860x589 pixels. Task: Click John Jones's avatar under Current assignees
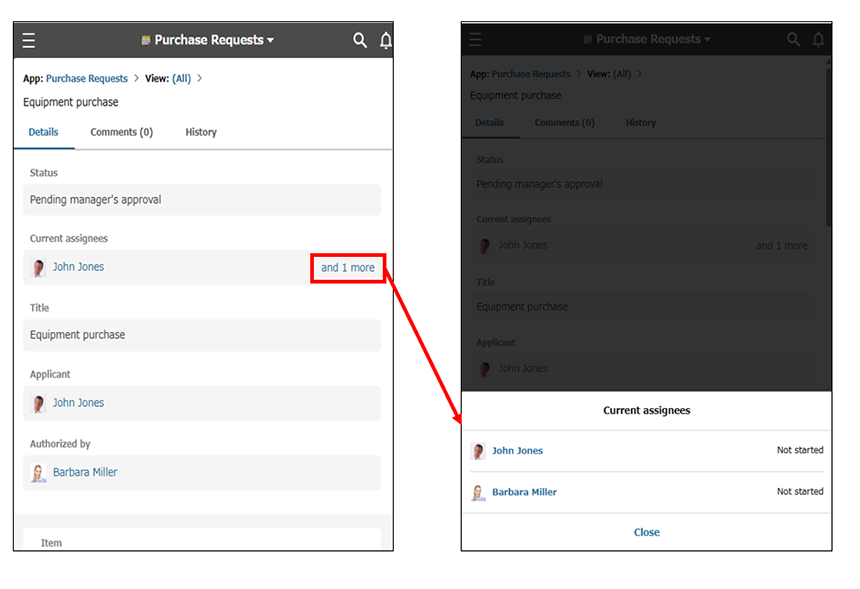point(38,267)
